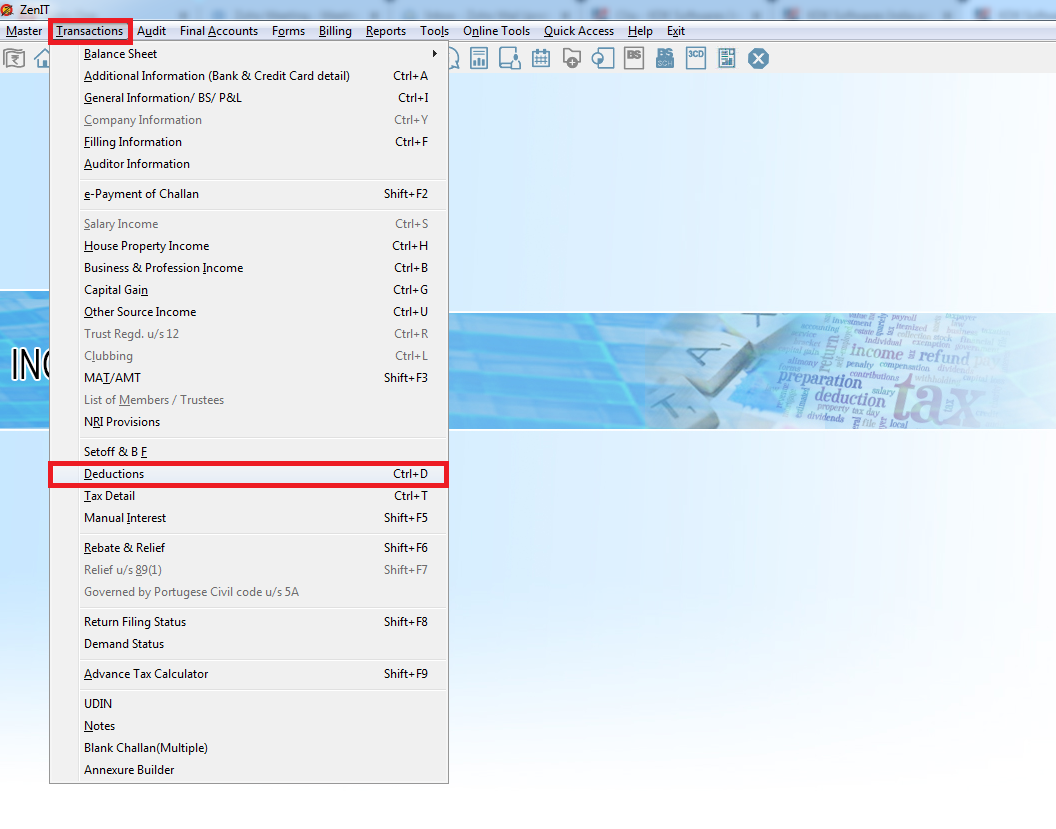Screen dimensions: 1056x829
Task: Open Tax Detail entry
Action: tap(249, 496)
